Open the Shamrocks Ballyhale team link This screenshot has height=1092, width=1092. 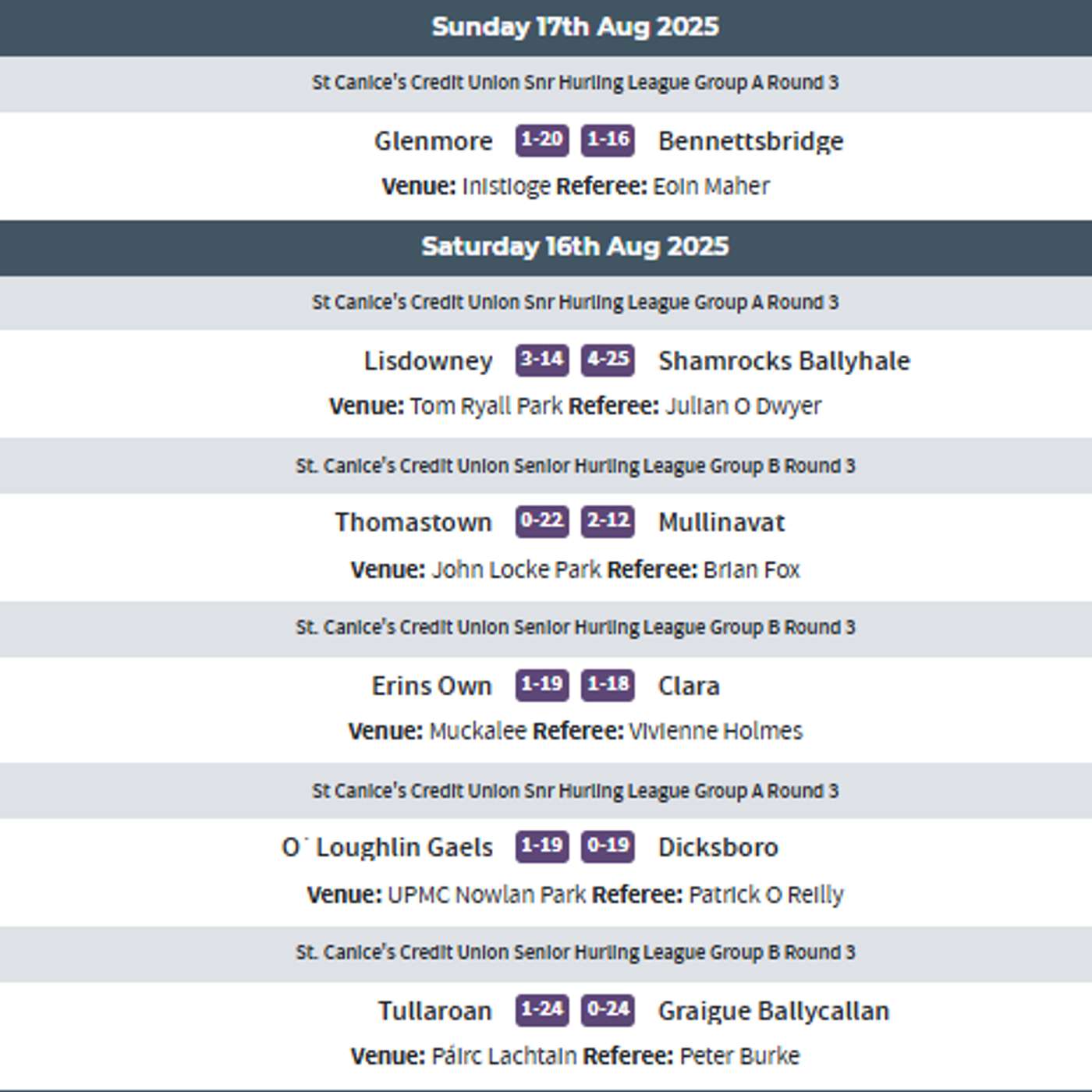coord(784,361)
